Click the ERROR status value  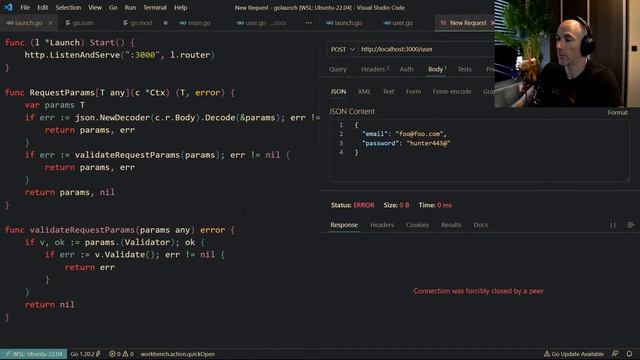pyautogui.click(x=364, y=205)
